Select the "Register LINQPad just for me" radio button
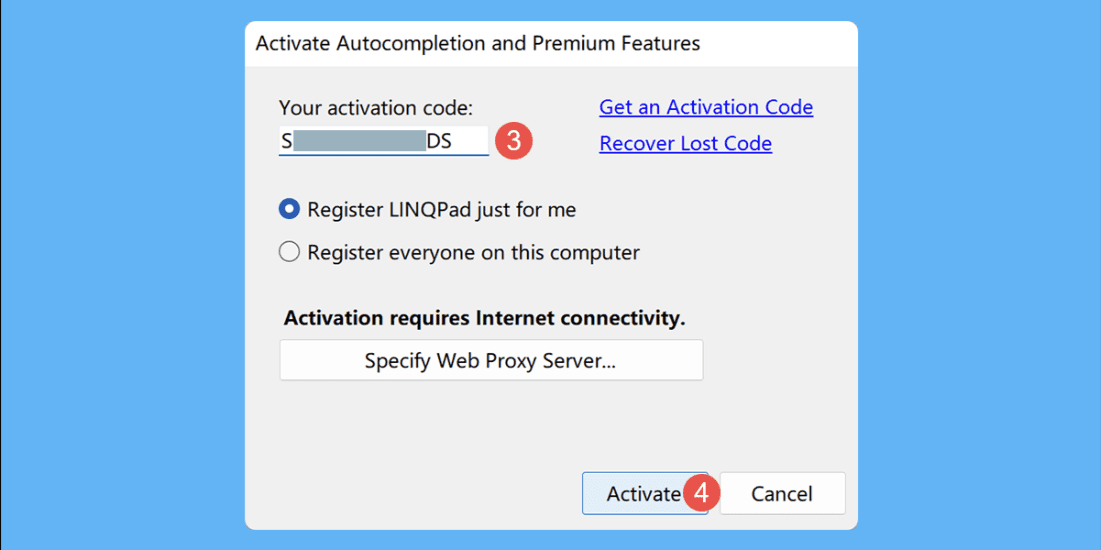 (x=289, y=209)
